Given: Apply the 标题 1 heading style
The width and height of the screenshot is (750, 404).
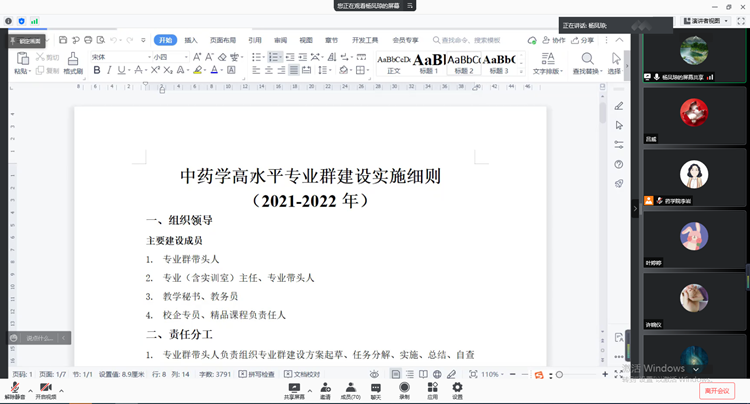Looking at the screenshot, I should 429,64.
